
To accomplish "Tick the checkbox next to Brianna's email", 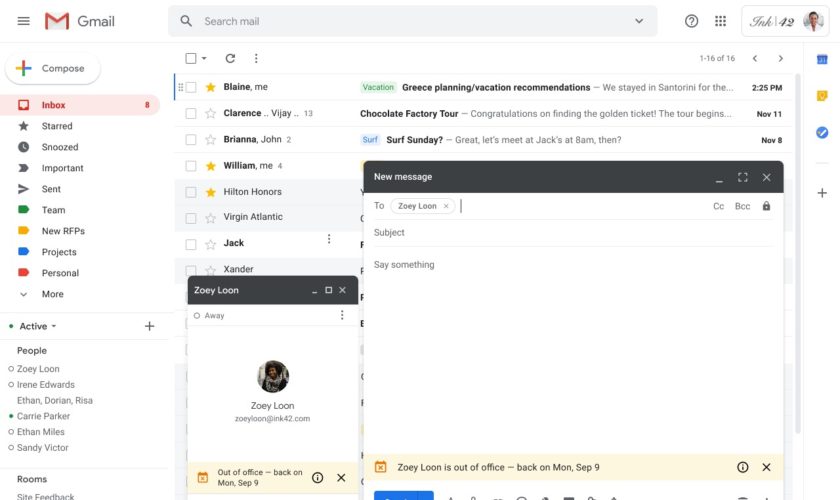I will (191, 140).
